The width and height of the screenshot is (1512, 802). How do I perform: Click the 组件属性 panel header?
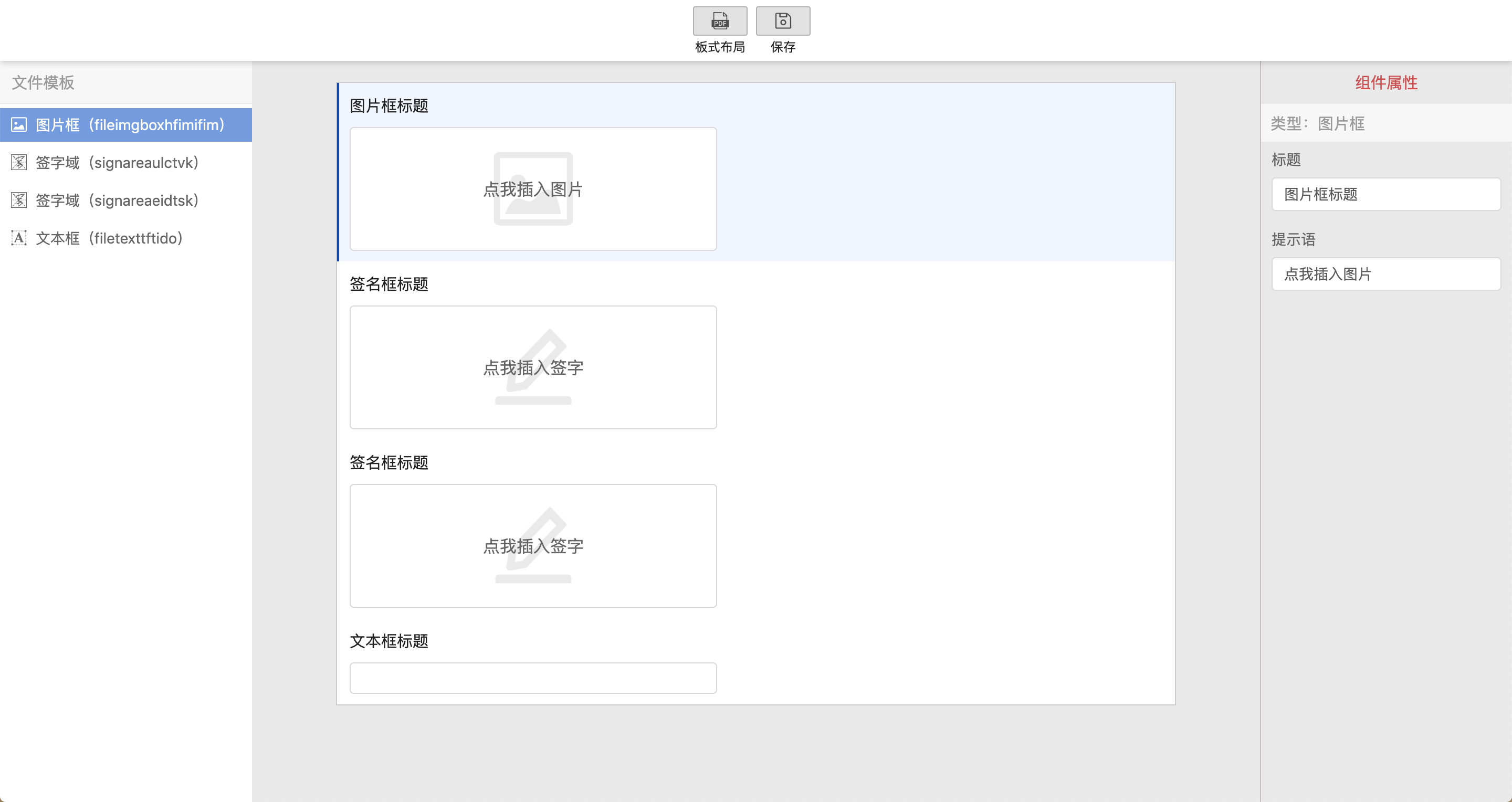tap(1386, 83)
